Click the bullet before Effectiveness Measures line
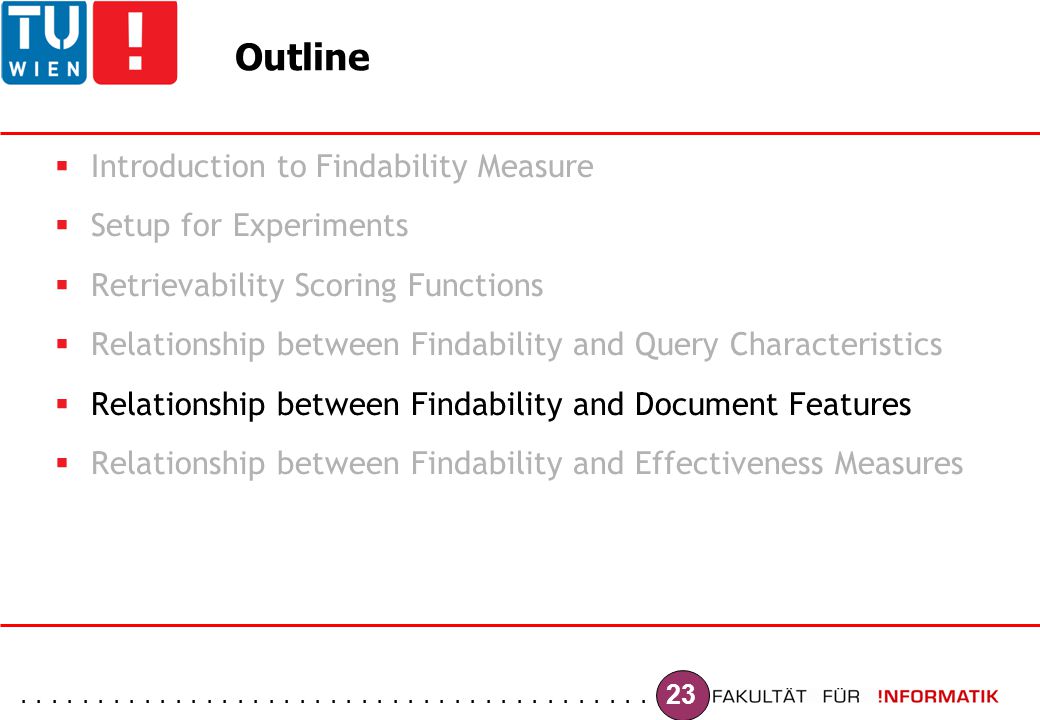 (62, 463)
